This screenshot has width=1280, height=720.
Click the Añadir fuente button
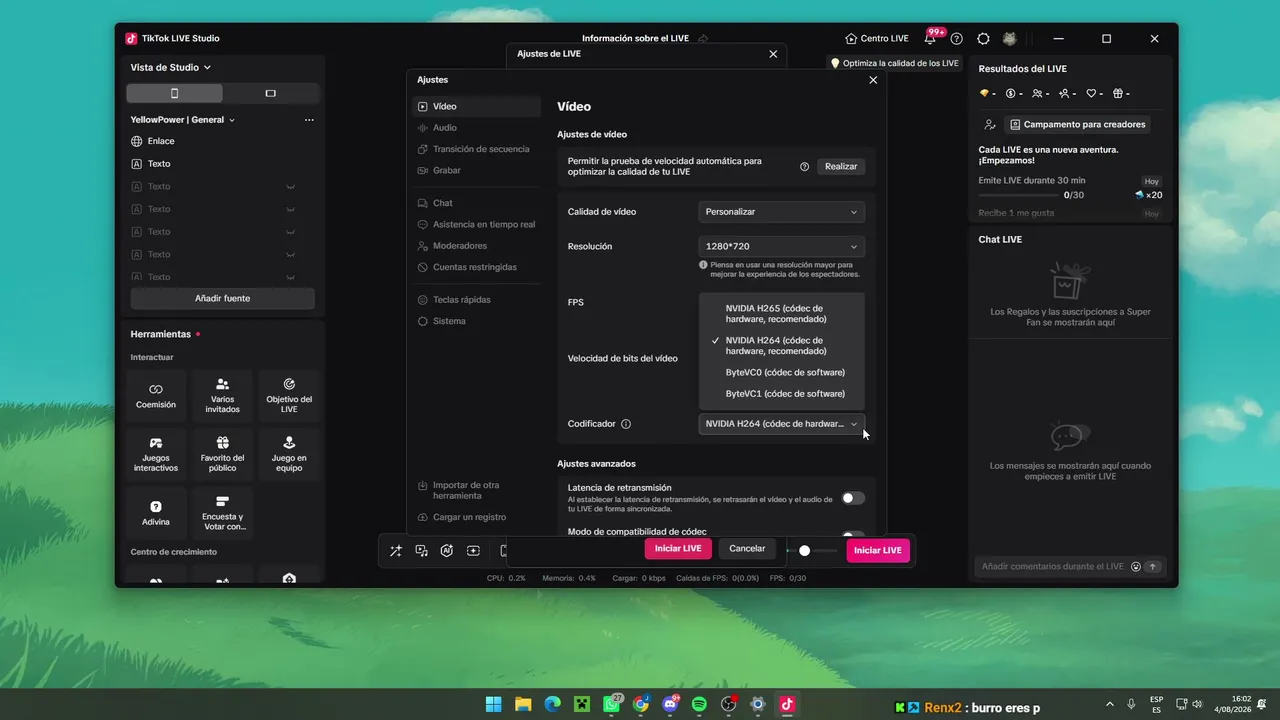(223, 298)
